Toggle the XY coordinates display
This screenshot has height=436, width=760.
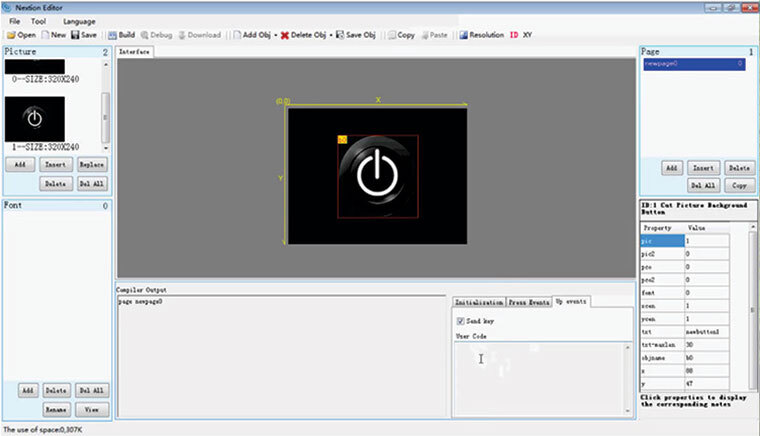[528, 35]
